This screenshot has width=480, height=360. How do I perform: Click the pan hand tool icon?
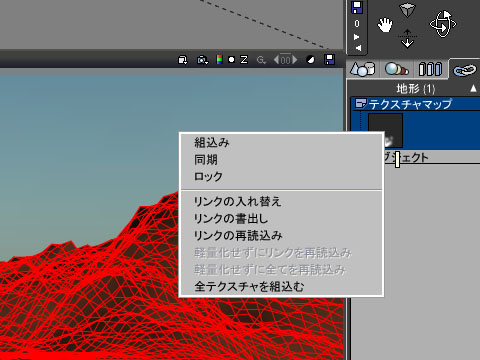click(385, 25)
